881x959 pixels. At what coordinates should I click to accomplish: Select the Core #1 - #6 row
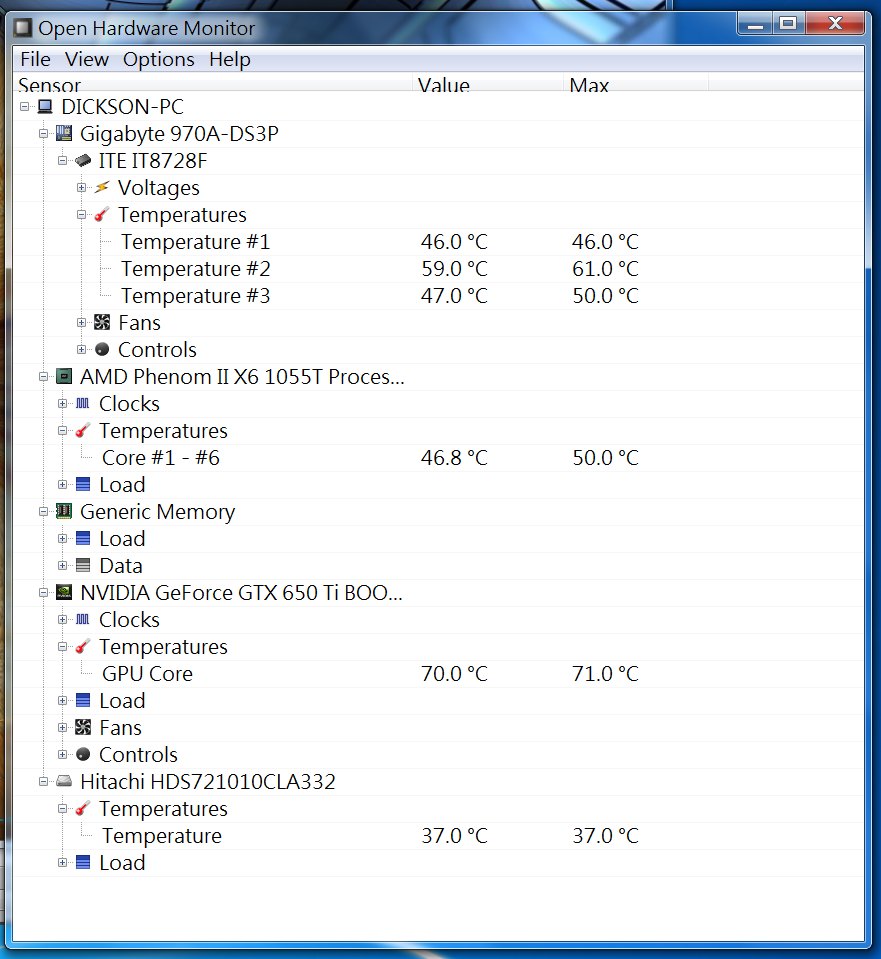click(x=438, y=457)
